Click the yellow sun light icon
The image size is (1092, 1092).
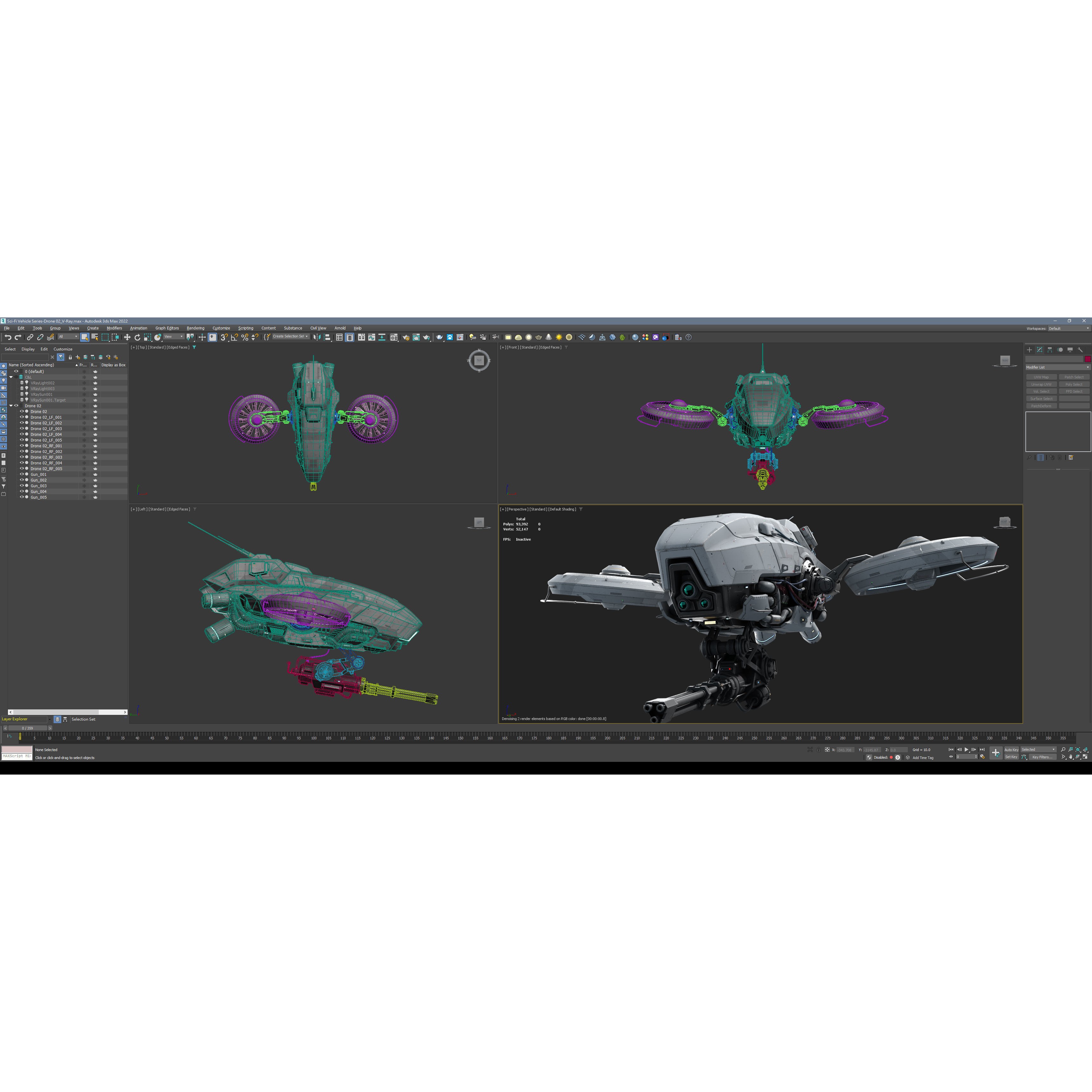[559, 337]
